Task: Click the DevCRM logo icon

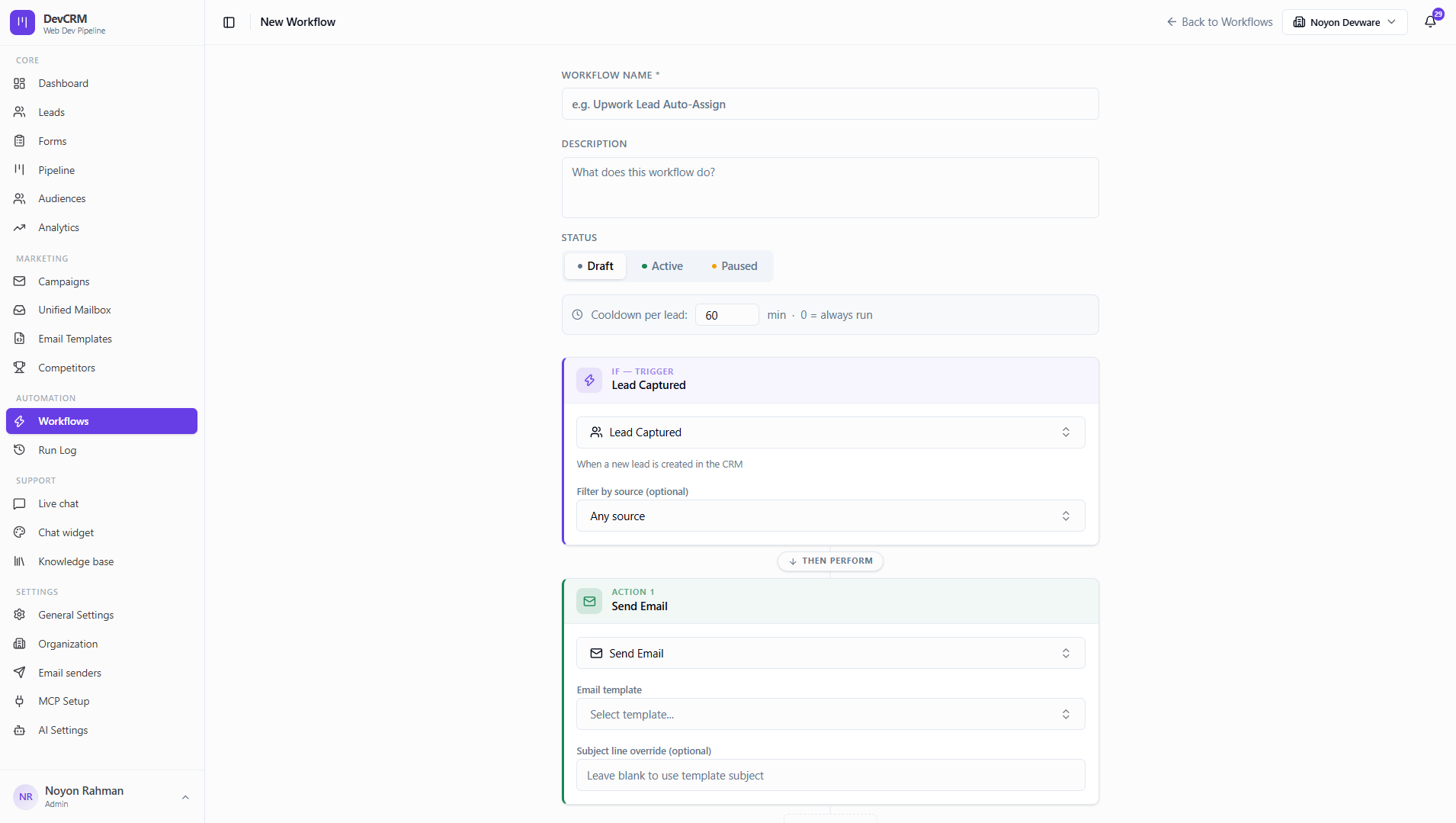Action: pyautogui.click(x=22, y=22)
